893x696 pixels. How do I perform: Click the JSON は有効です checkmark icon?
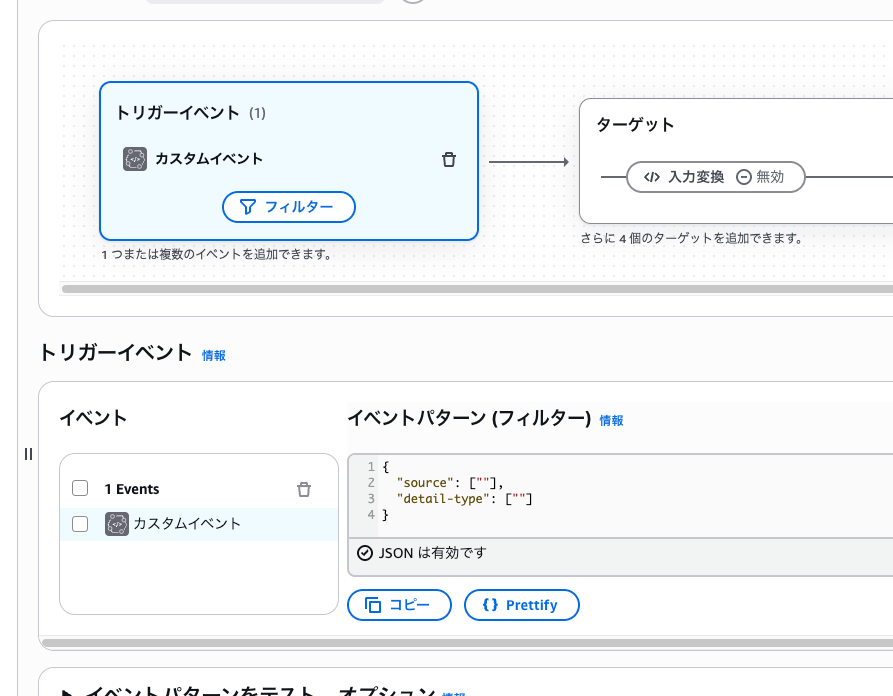(x=365, y=553)
